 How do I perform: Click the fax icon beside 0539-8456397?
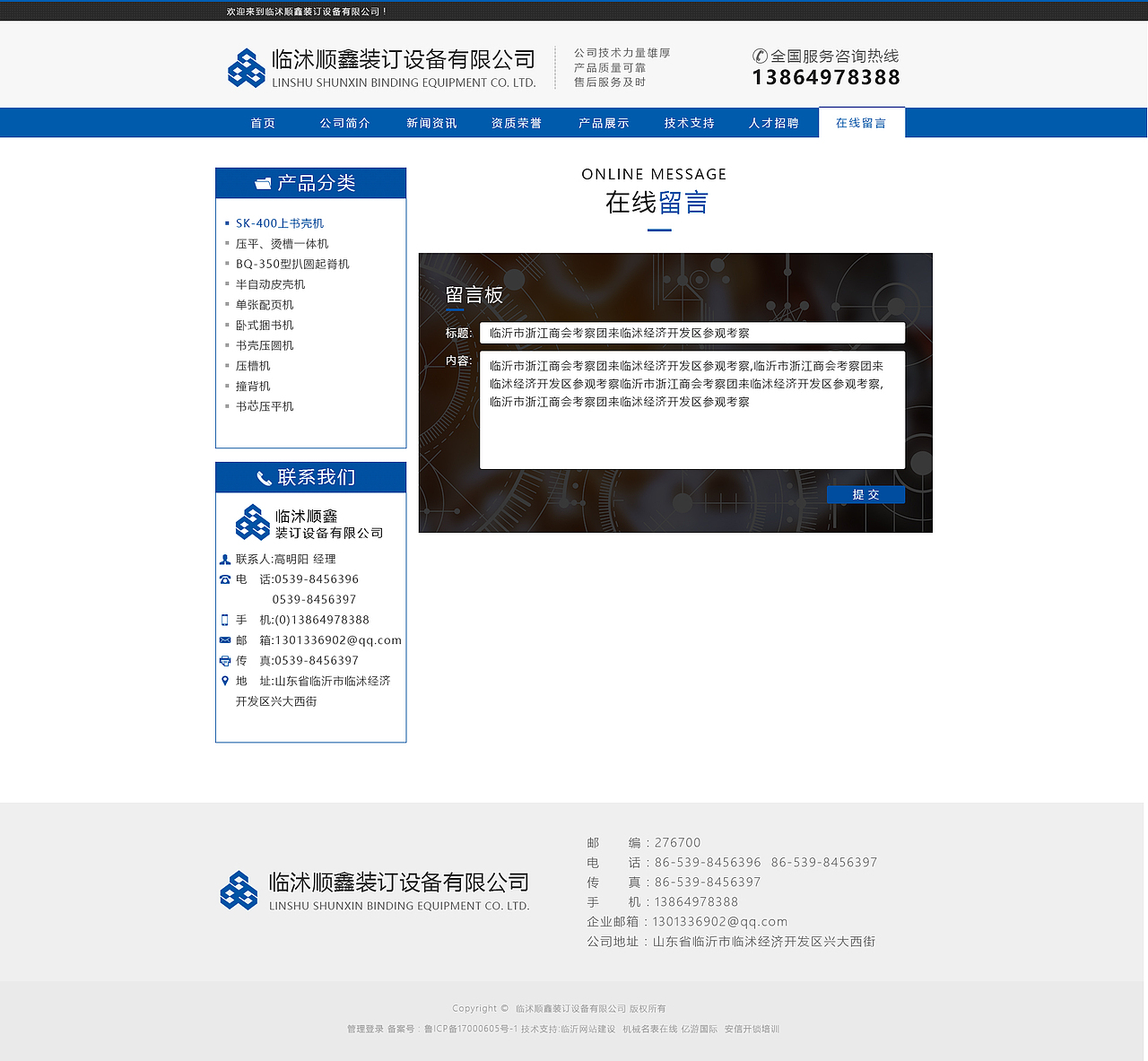[x=224, y=660]
